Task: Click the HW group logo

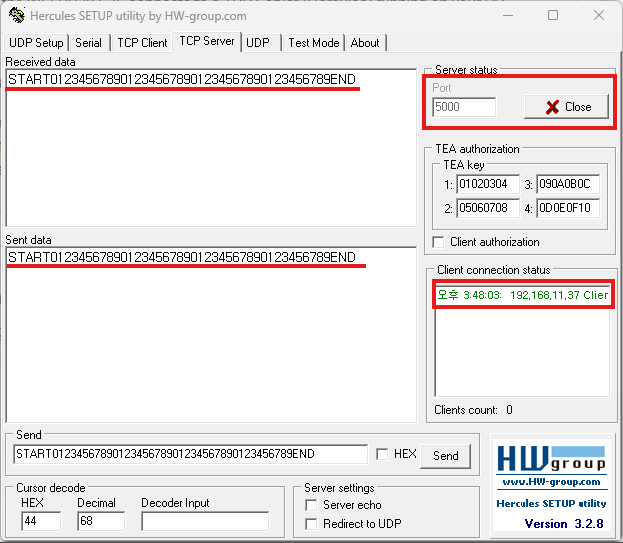Action: pyautogui.click(x=551, y=460)
